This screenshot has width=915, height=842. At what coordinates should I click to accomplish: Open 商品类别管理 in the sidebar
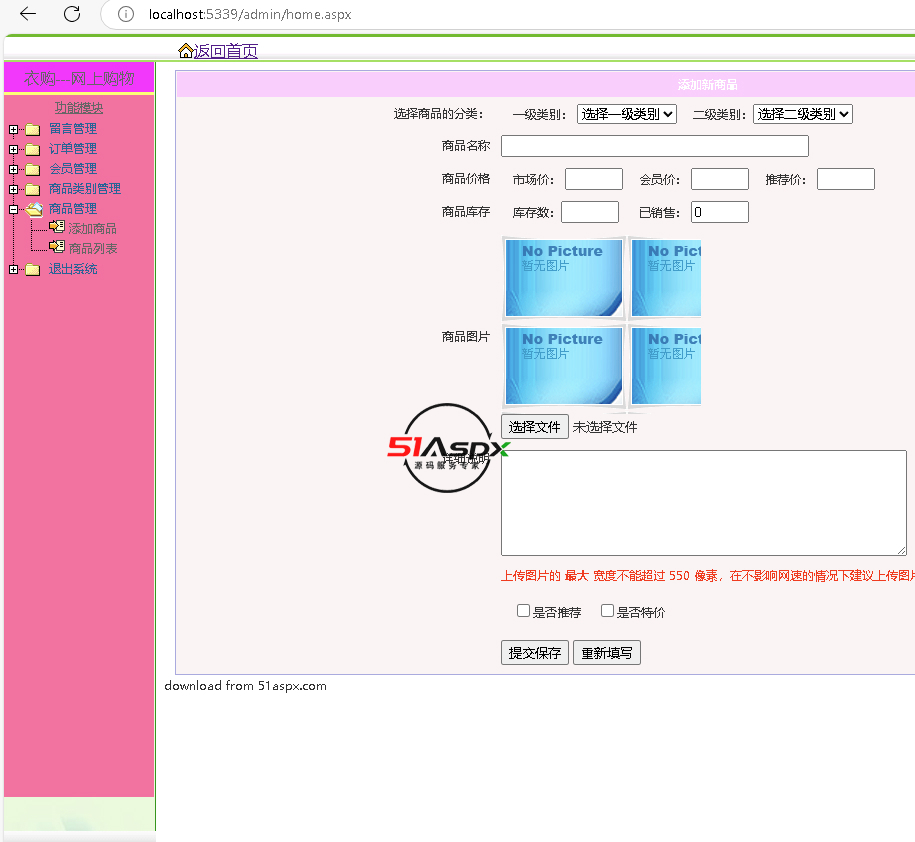pos(85,188)
